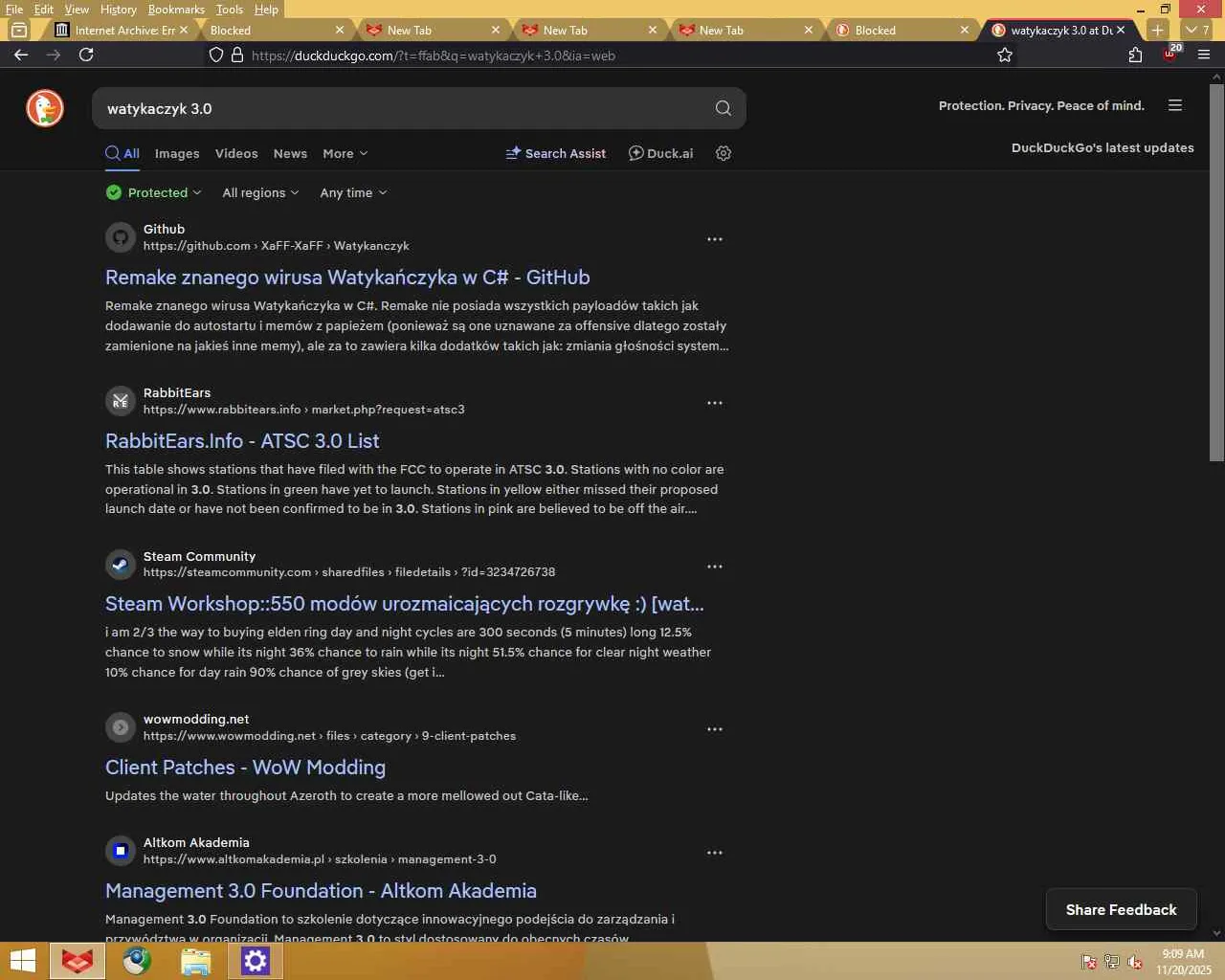Viewport: 1225px width, 980px height.
Task: Click DuckDuckGo's latest updates link
Action: [1102, 147]
